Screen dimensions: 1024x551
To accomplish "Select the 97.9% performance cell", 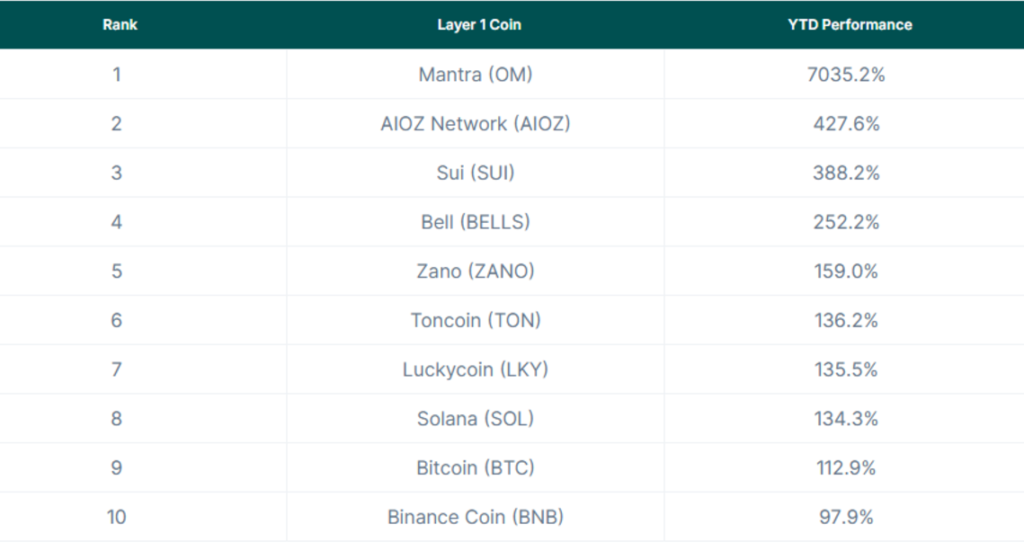I will click(x=846, y=517).
